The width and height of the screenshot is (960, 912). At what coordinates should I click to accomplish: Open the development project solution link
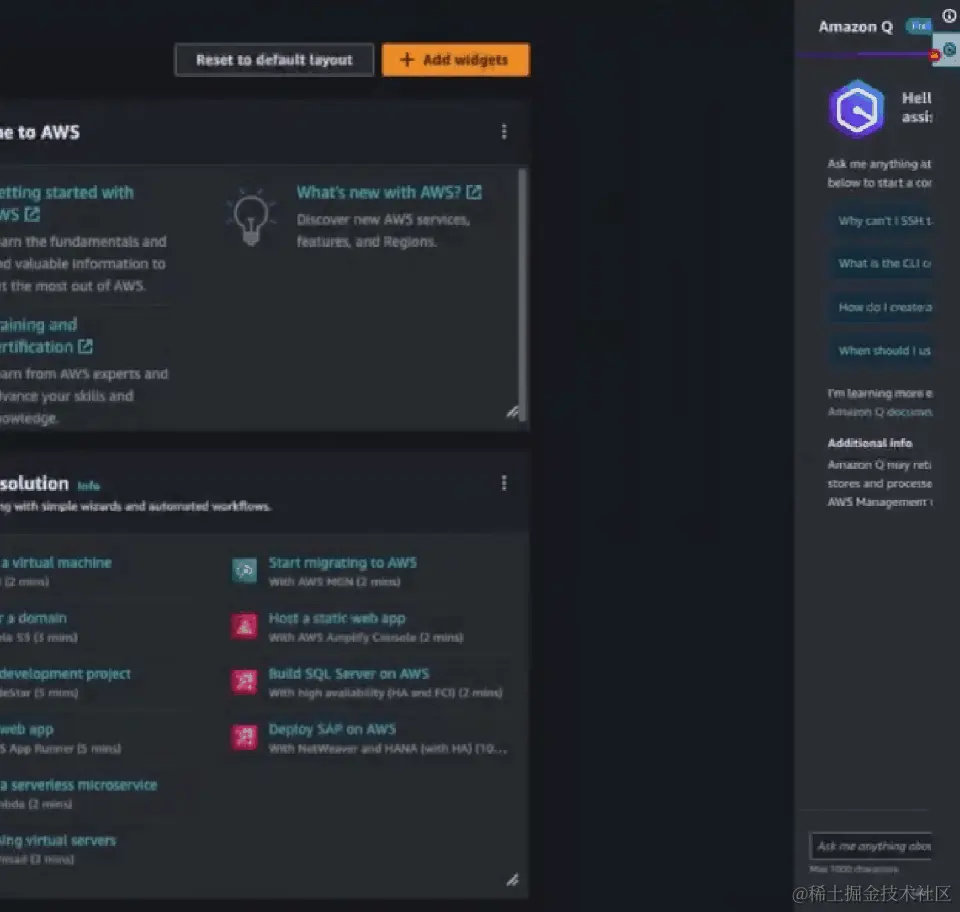pyautogui.click(x=66, y=674)
